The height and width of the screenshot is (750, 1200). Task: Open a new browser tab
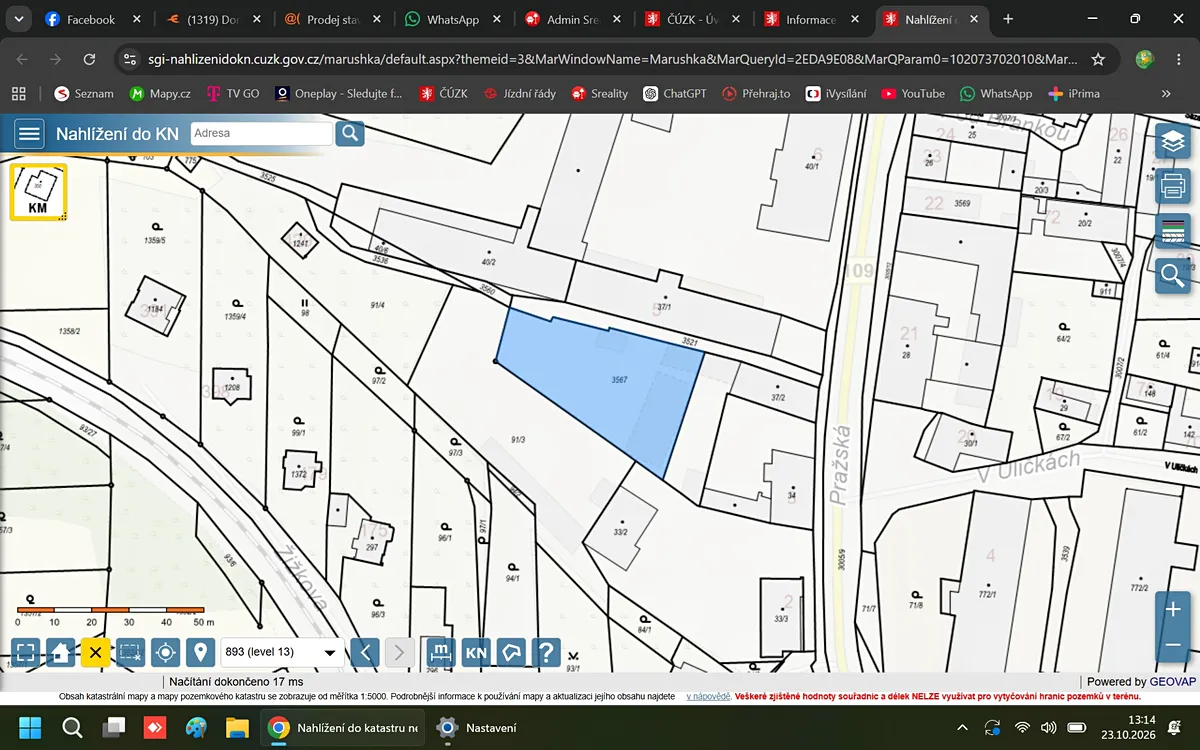pos(1009,19)
